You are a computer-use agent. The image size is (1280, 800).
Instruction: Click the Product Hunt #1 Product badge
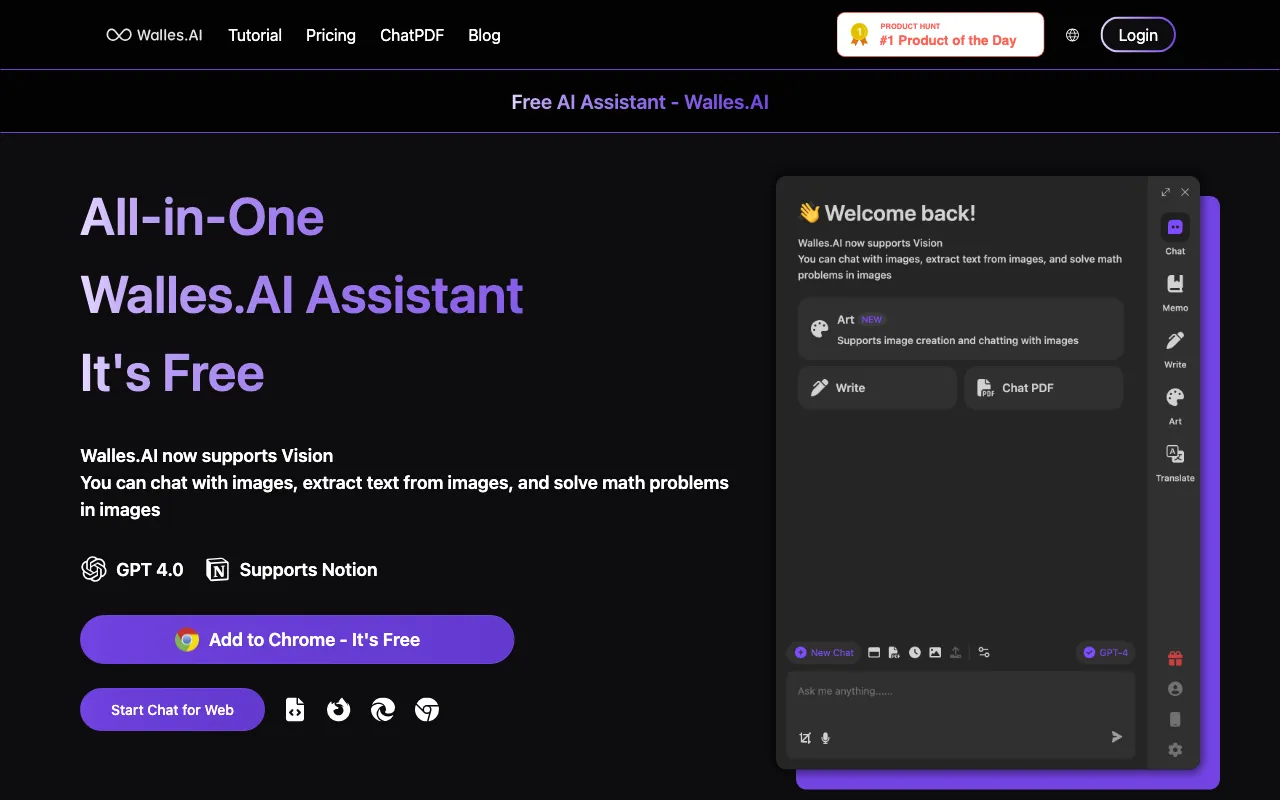(x=940, y=34)
